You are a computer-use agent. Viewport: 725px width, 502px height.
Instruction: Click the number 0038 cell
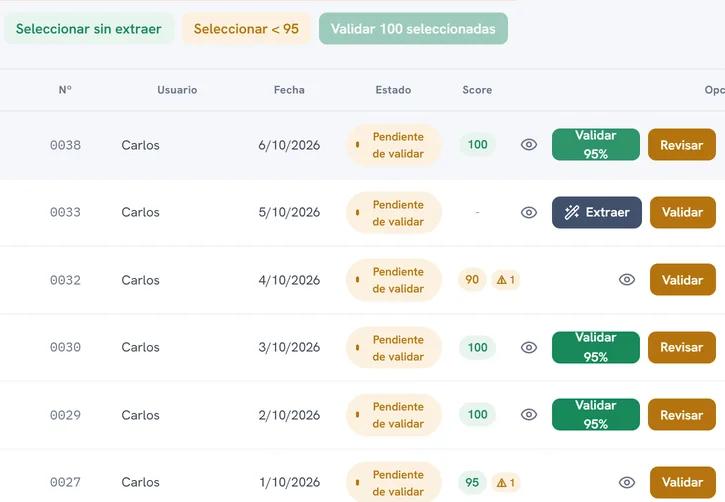[x=65, y=145]
